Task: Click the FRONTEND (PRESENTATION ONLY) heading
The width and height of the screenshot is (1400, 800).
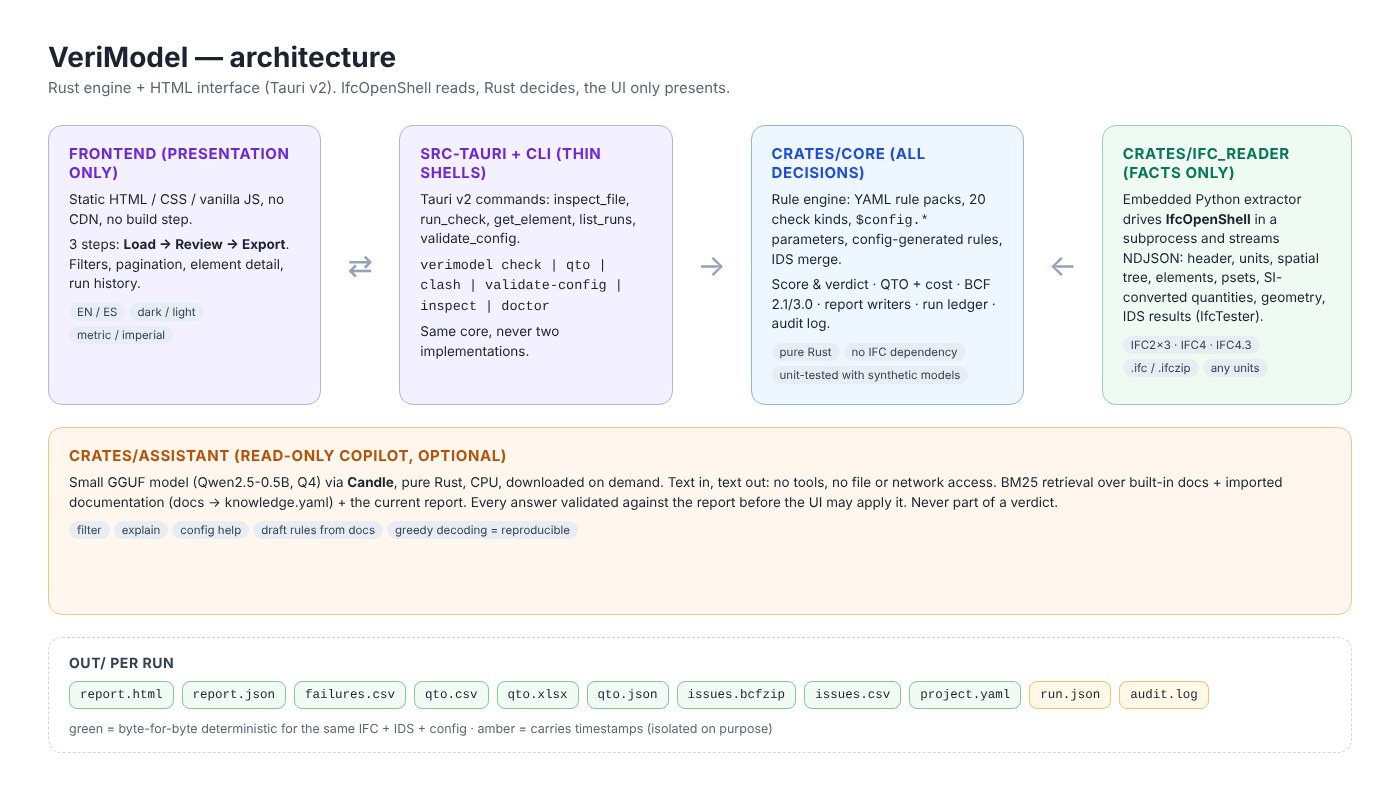Action: pos(179,163)
